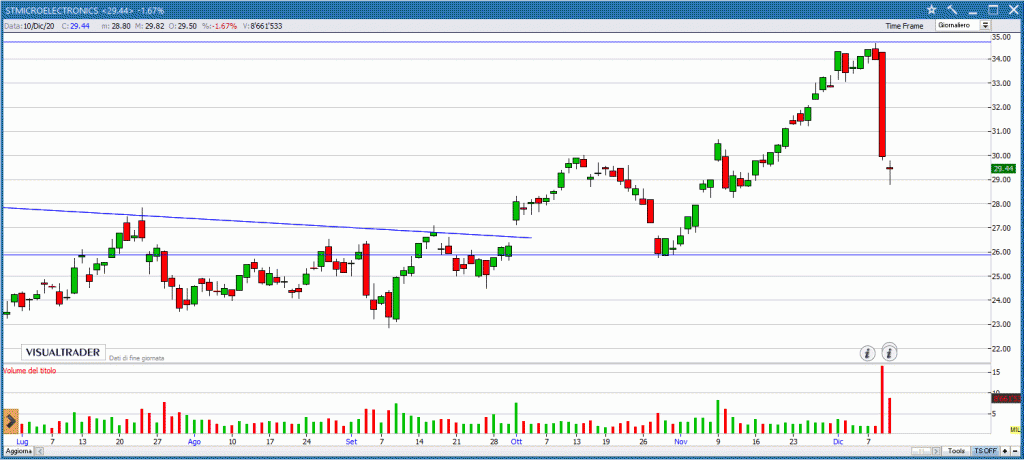The image size is (1024, 460).
Task: Open the Time Frame dropdown arrow
Action: point(985,25)
